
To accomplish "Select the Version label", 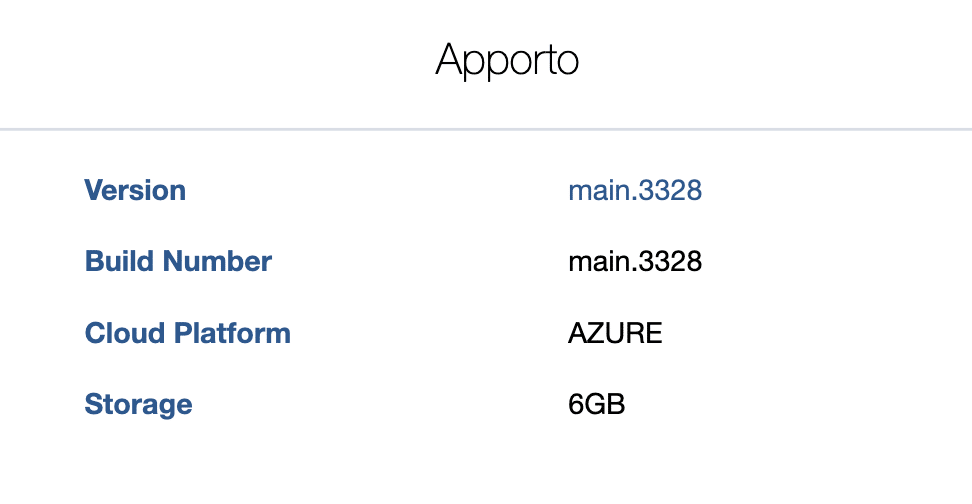I will pos(135,190).
